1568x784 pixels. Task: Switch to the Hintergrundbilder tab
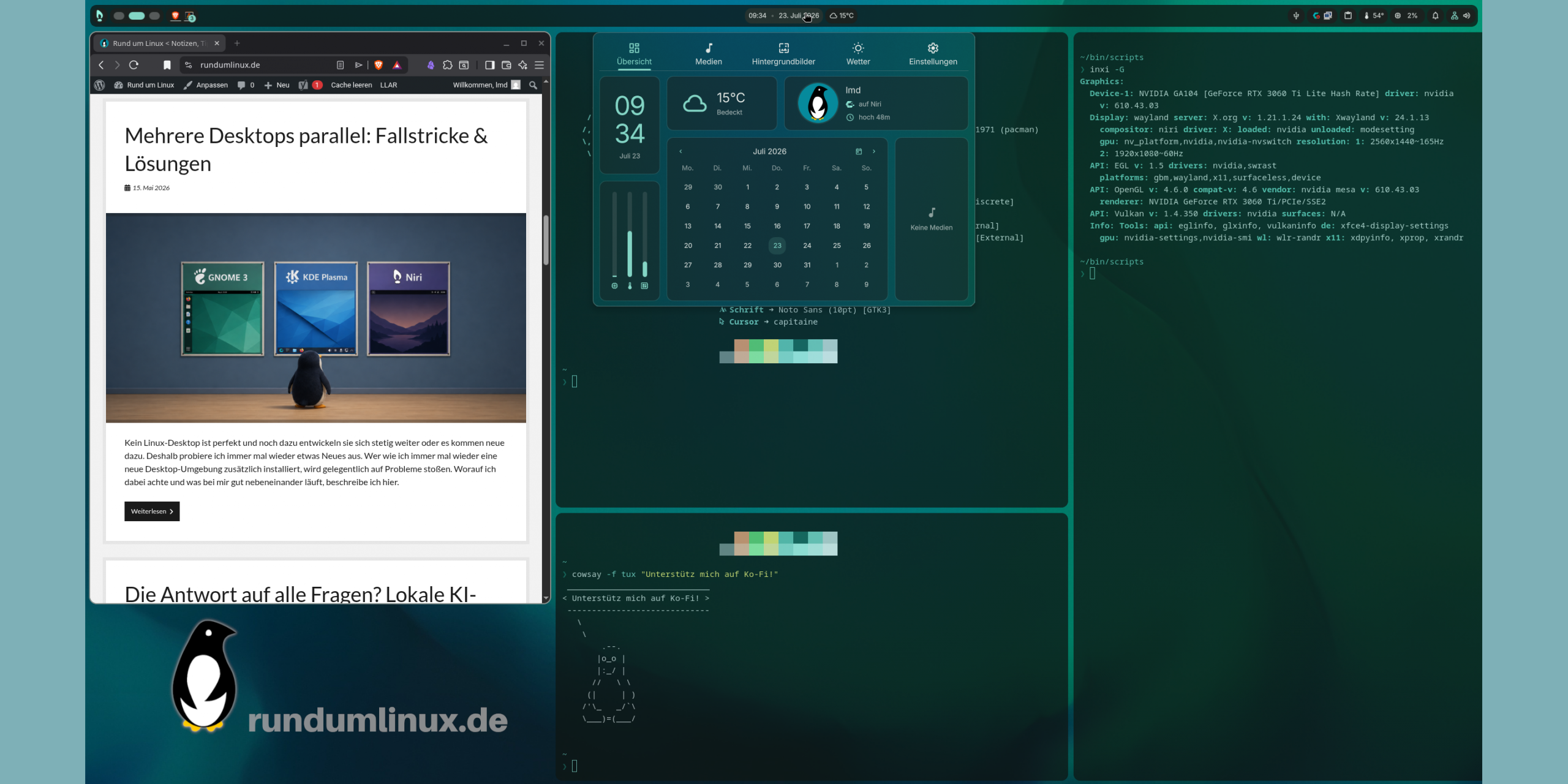(783, 54)
